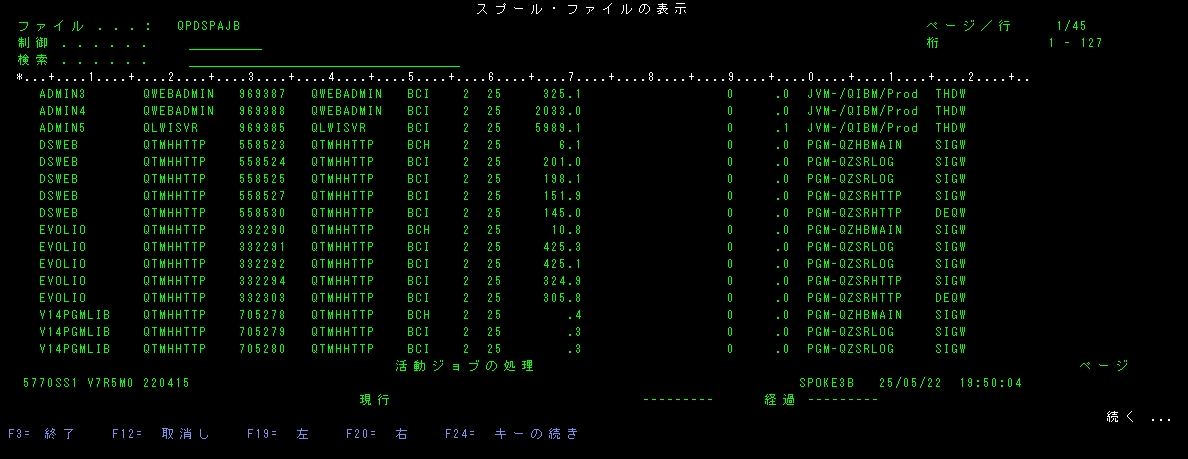Click the QPDSPAJB file name

pyautogui.click(x=208, y=26)
